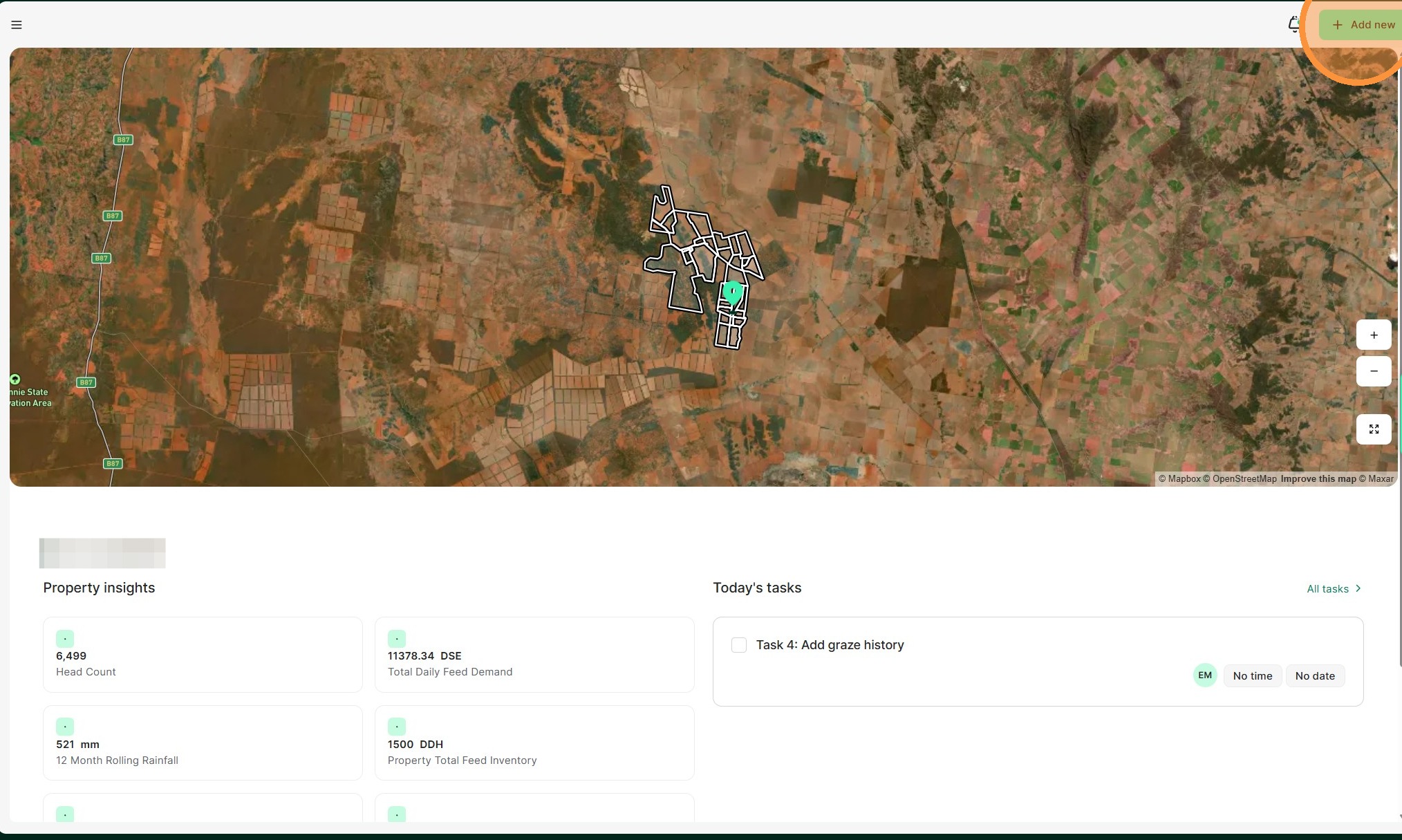The width and height of the screenshot is (1402, 840).
Task: Open the OpenStreetMap attribution link
Action: (x=1244, y=478)
